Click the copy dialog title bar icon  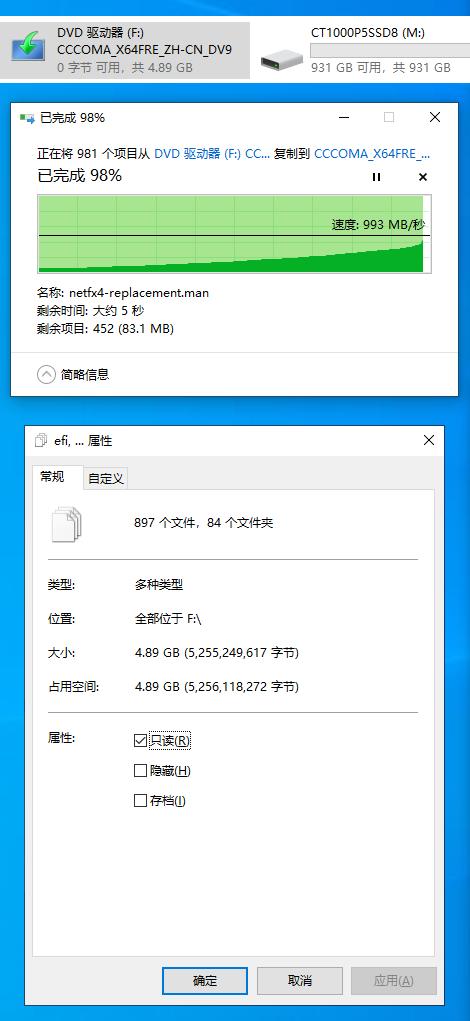(27, 118)
